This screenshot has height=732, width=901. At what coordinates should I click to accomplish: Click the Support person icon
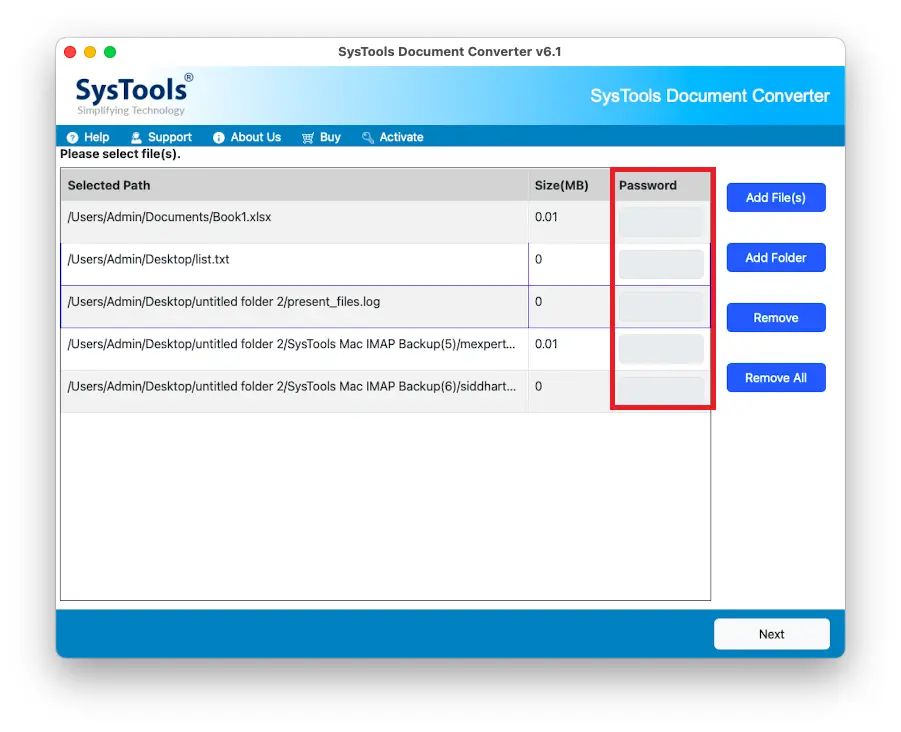point(136,137)
